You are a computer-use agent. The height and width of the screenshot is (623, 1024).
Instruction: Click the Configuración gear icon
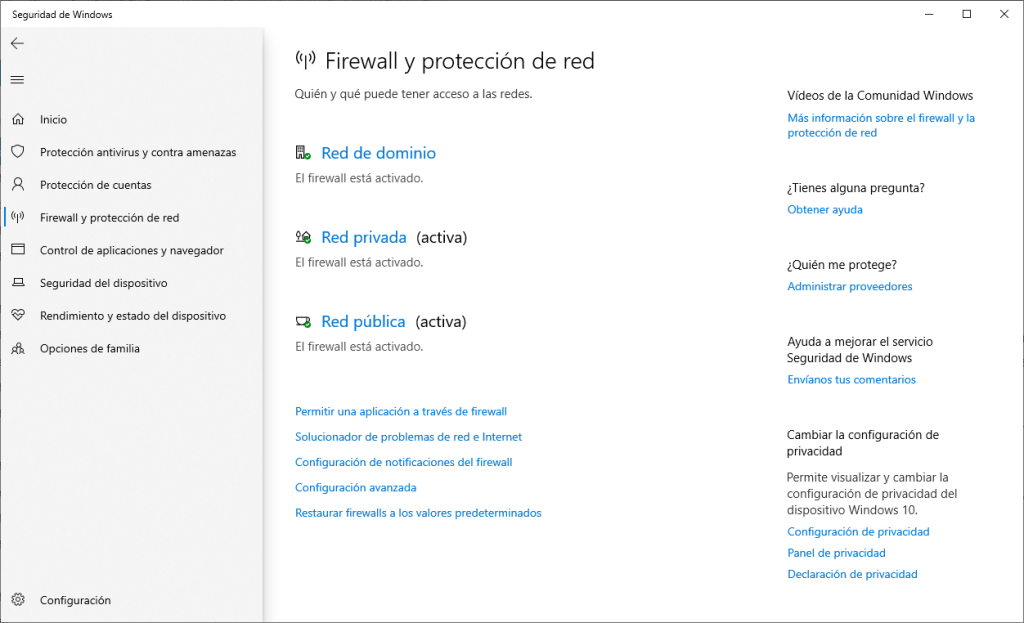point(17,600)
